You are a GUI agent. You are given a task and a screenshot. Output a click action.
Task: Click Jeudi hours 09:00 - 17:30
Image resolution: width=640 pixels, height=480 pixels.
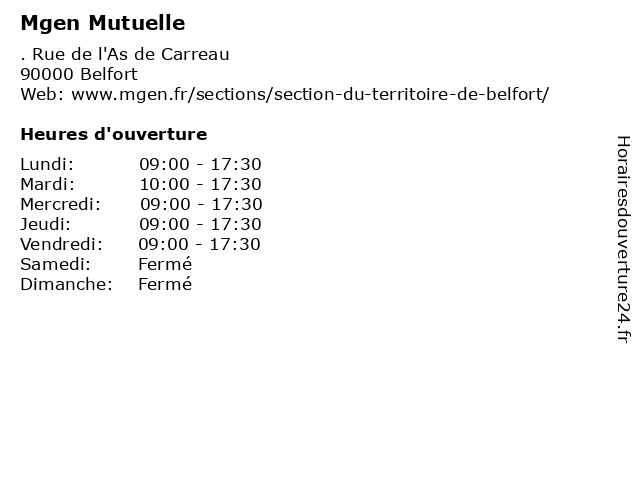pyautogui.click(x=200, y=224)
